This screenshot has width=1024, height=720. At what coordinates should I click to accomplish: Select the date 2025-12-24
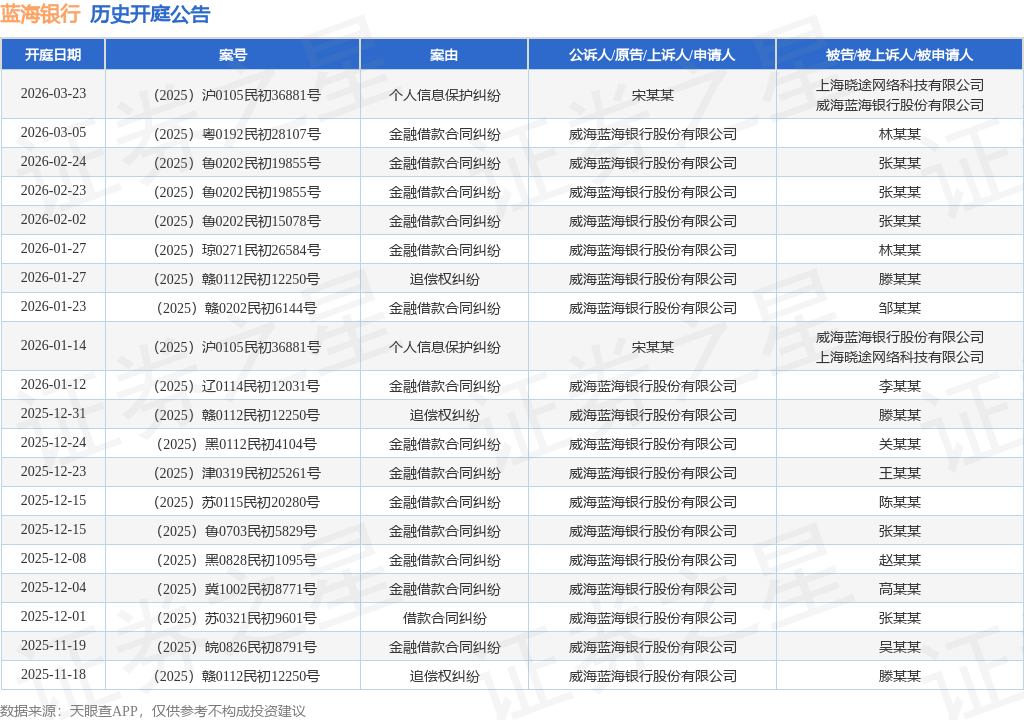coord(54,442)
